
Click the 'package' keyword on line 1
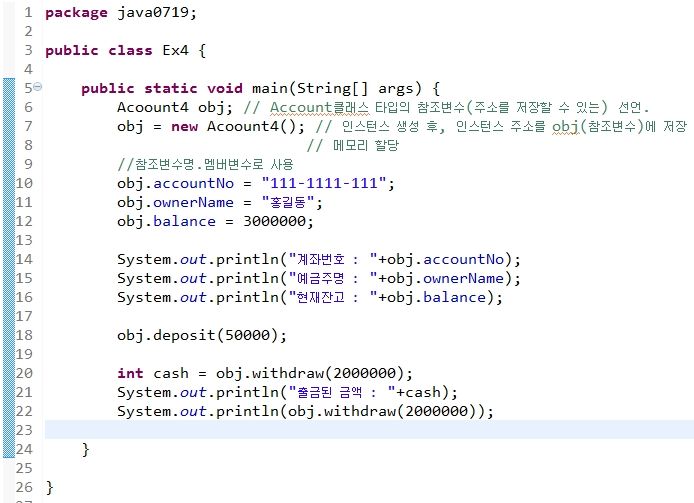(76, 12)
